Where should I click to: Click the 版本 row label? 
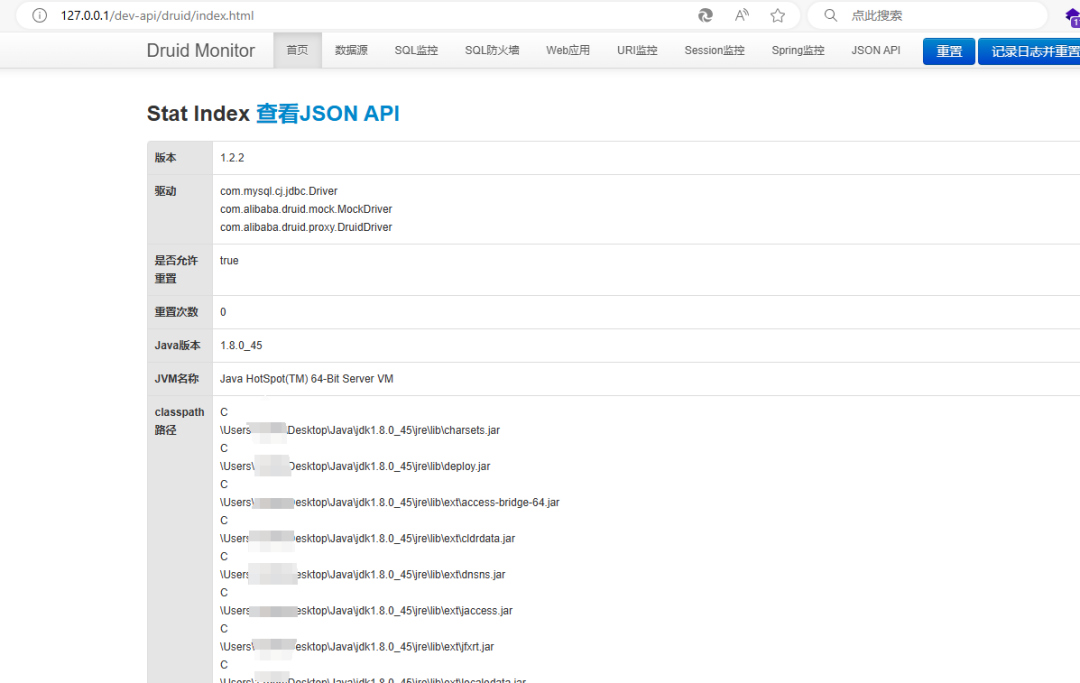[x=165, y=158]
